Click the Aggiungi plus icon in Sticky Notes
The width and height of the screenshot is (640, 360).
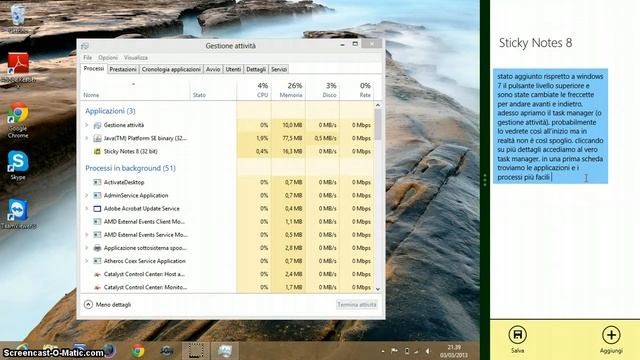pos(611,335)
